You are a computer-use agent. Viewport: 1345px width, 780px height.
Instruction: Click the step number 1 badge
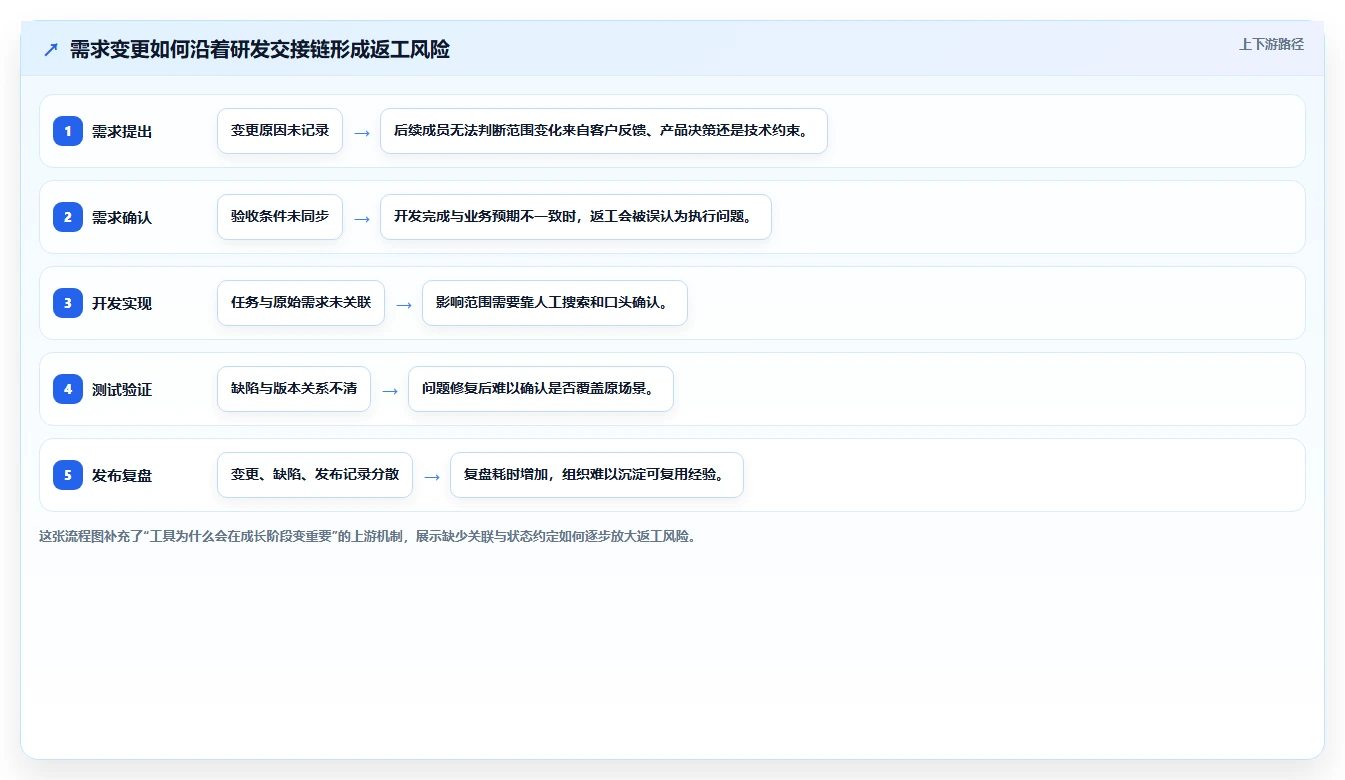pos(68,131)
